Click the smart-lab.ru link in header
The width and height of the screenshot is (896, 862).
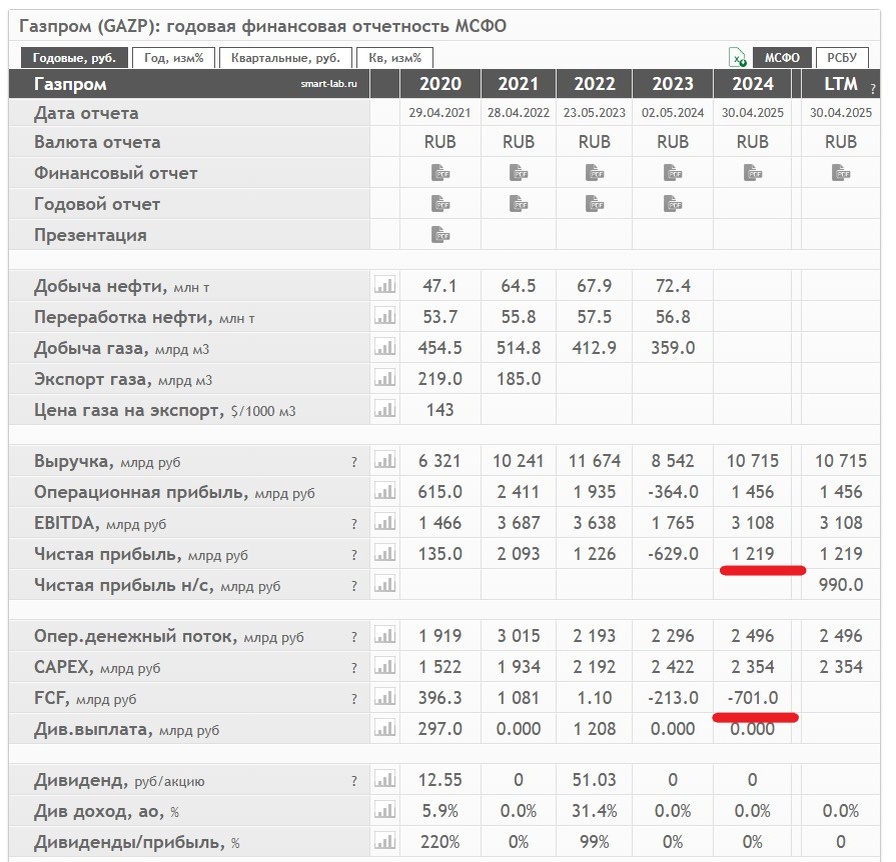coord(329,84)
